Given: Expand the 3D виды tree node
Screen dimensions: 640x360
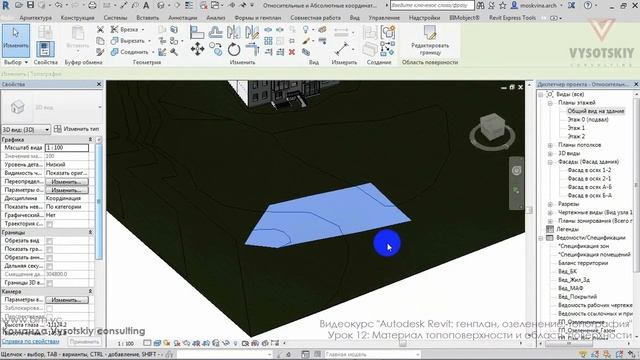Looking at the screenshot, I should pyautogui.click(x=550, y=153).
